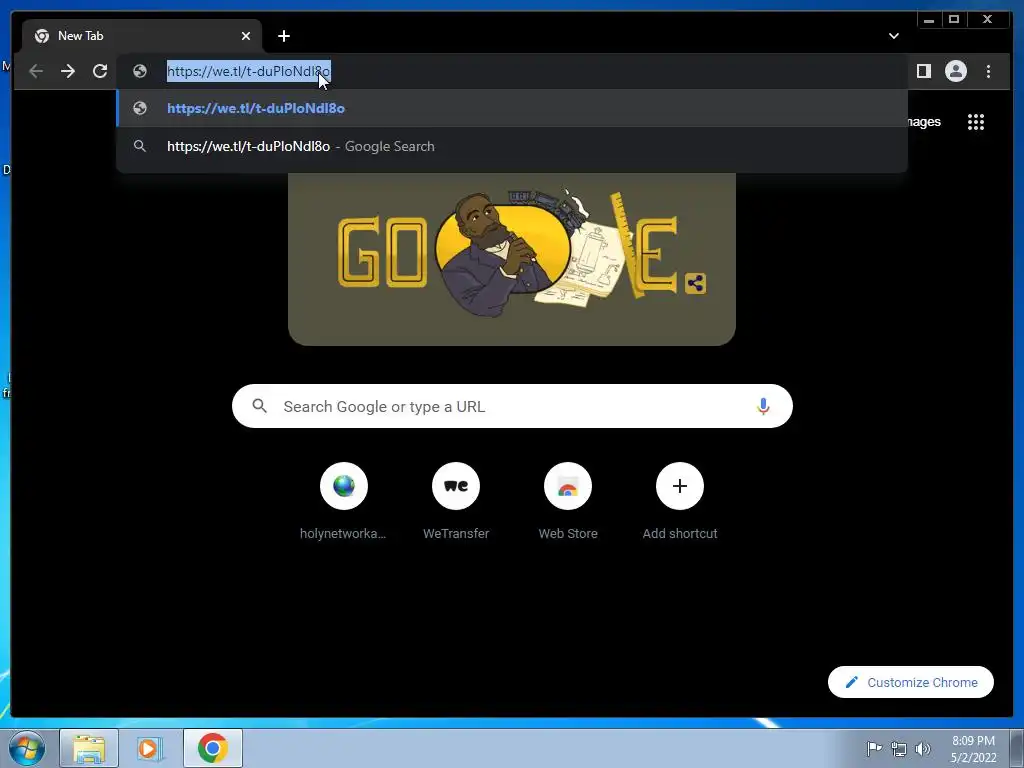The width and height of the screenshot is (1024, 768).
Task: Click the browser back arrow
Action: (x=36, y=71)
